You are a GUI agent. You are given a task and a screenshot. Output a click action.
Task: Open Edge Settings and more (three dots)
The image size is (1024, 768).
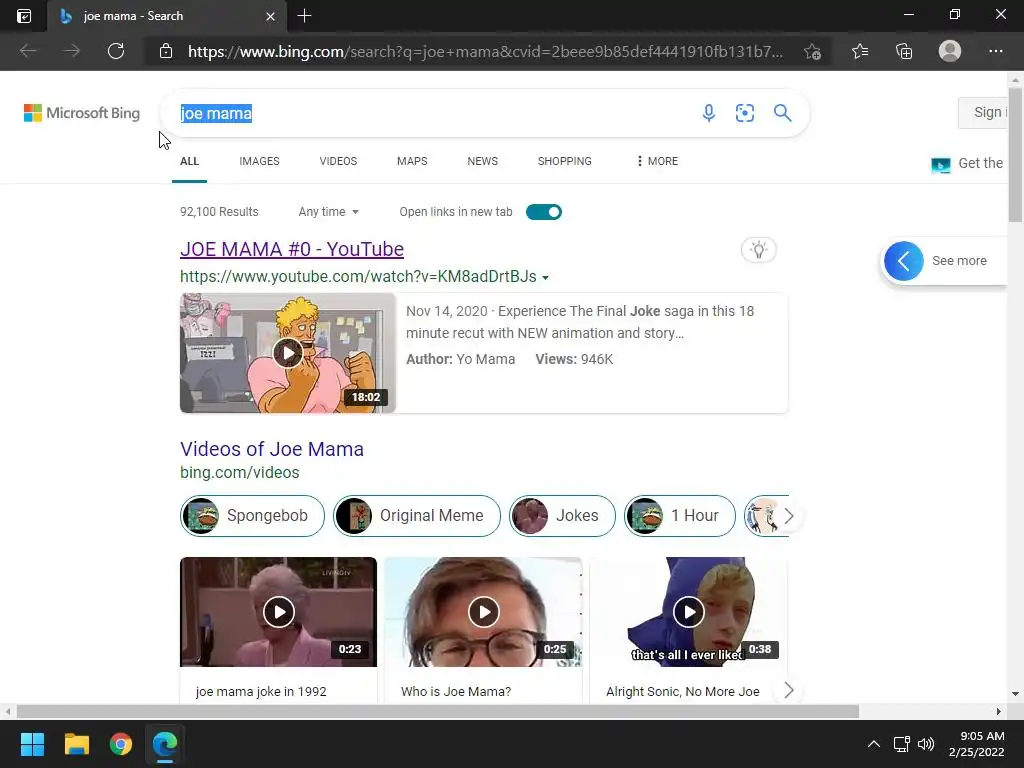(x=995, y=51)
